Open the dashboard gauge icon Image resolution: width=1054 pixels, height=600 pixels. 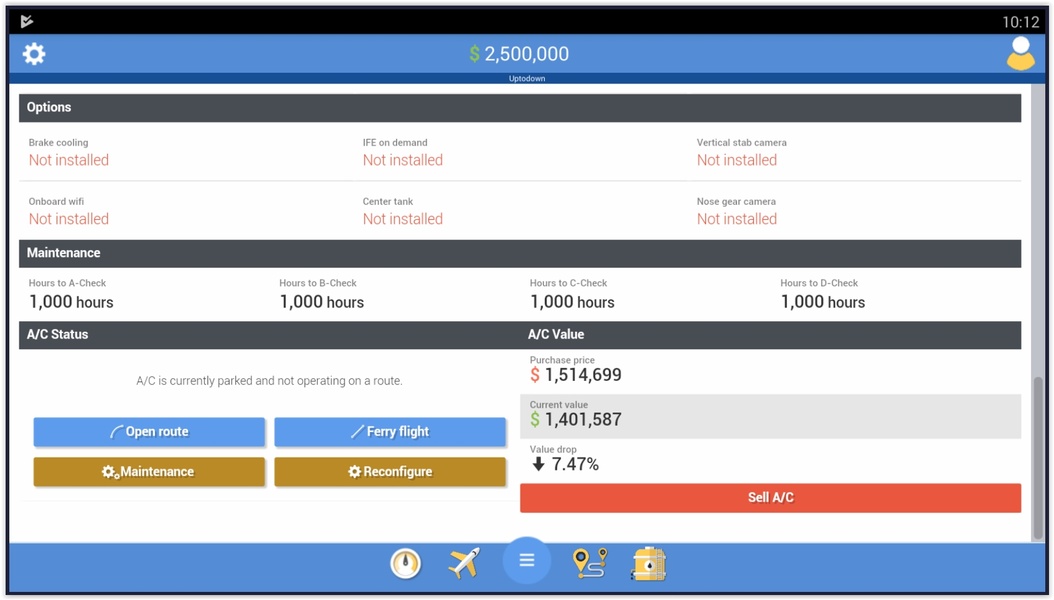point(405,563)
